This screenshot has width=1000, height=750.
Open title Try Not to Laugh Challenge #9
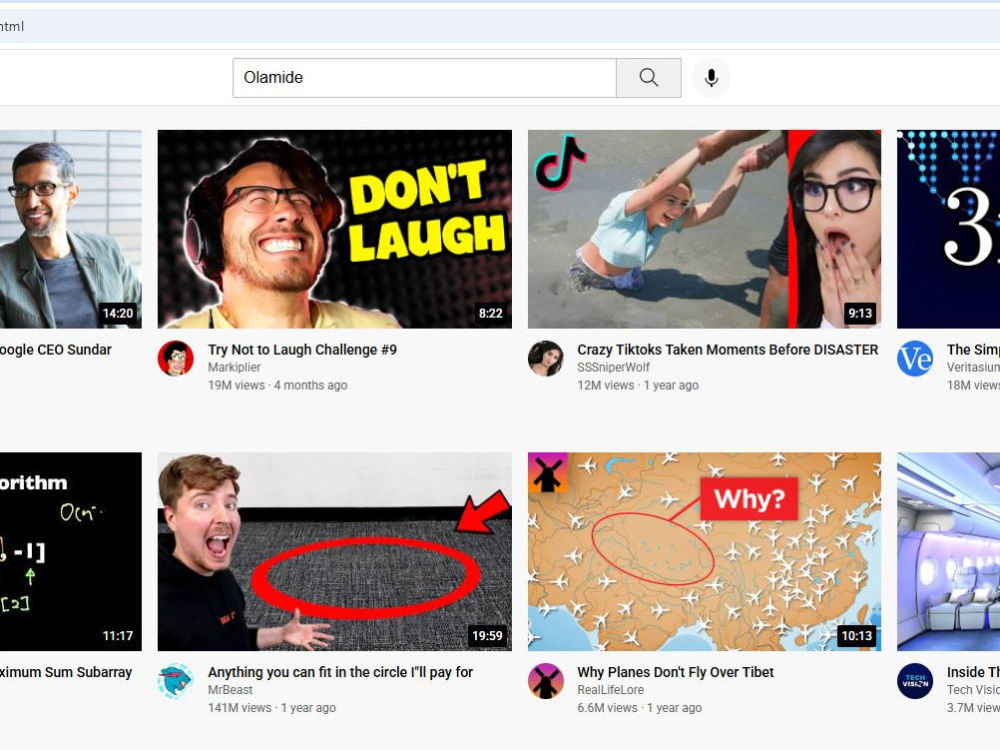(302, 349)
